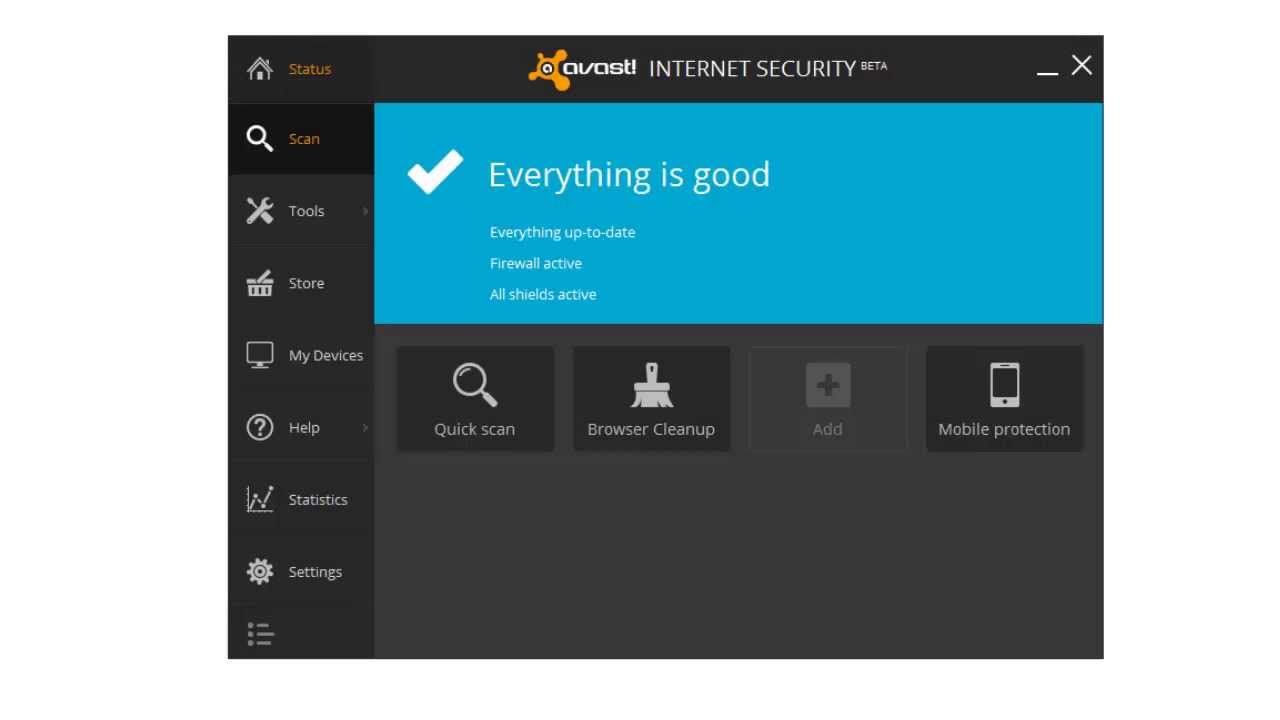Click the white checkmark status icon
The height and width of the screenshot is (720, 1280).
coord(436,172)
